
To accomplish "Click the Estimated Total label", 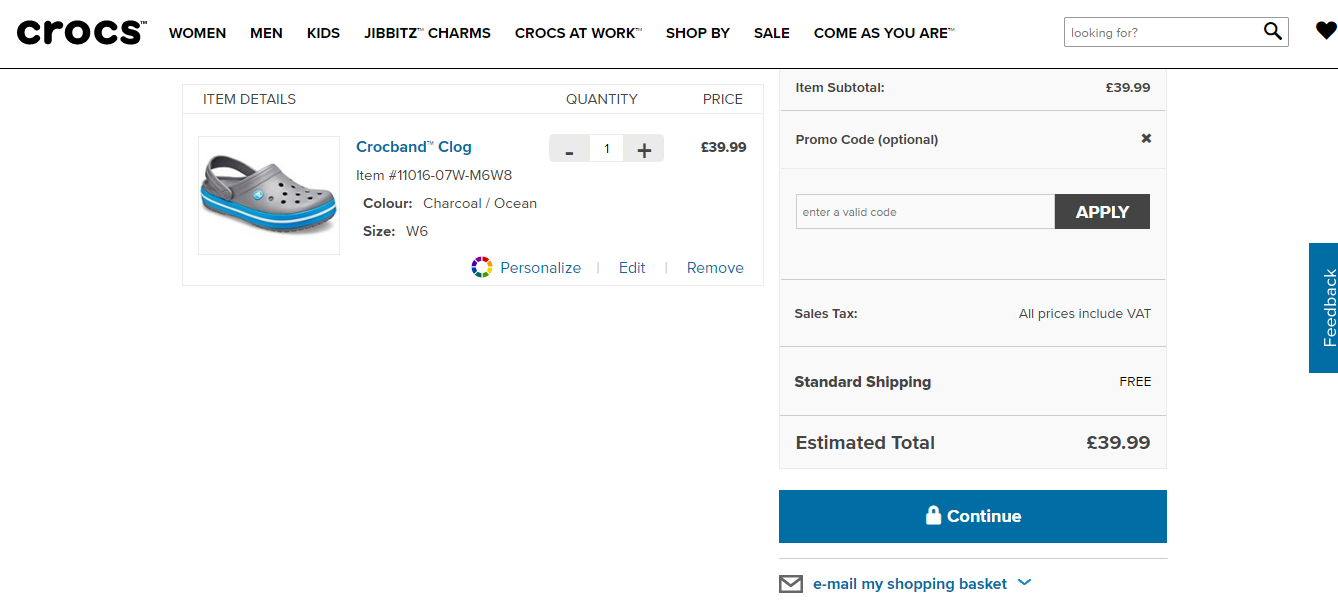I will click(x=865, y=443).
